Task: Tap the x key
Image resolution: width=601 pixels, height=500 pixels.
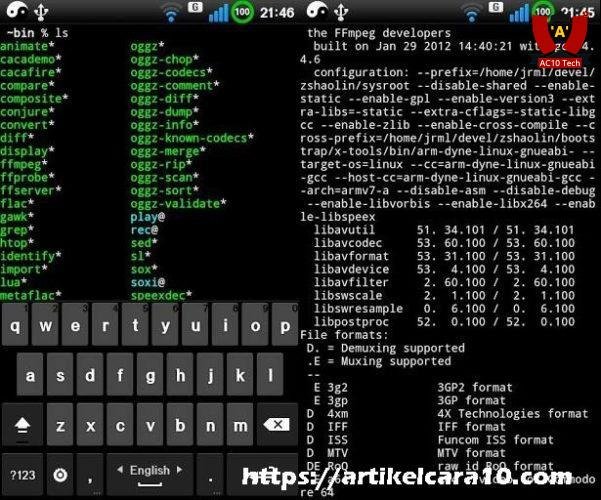Action: click(90, 425)
